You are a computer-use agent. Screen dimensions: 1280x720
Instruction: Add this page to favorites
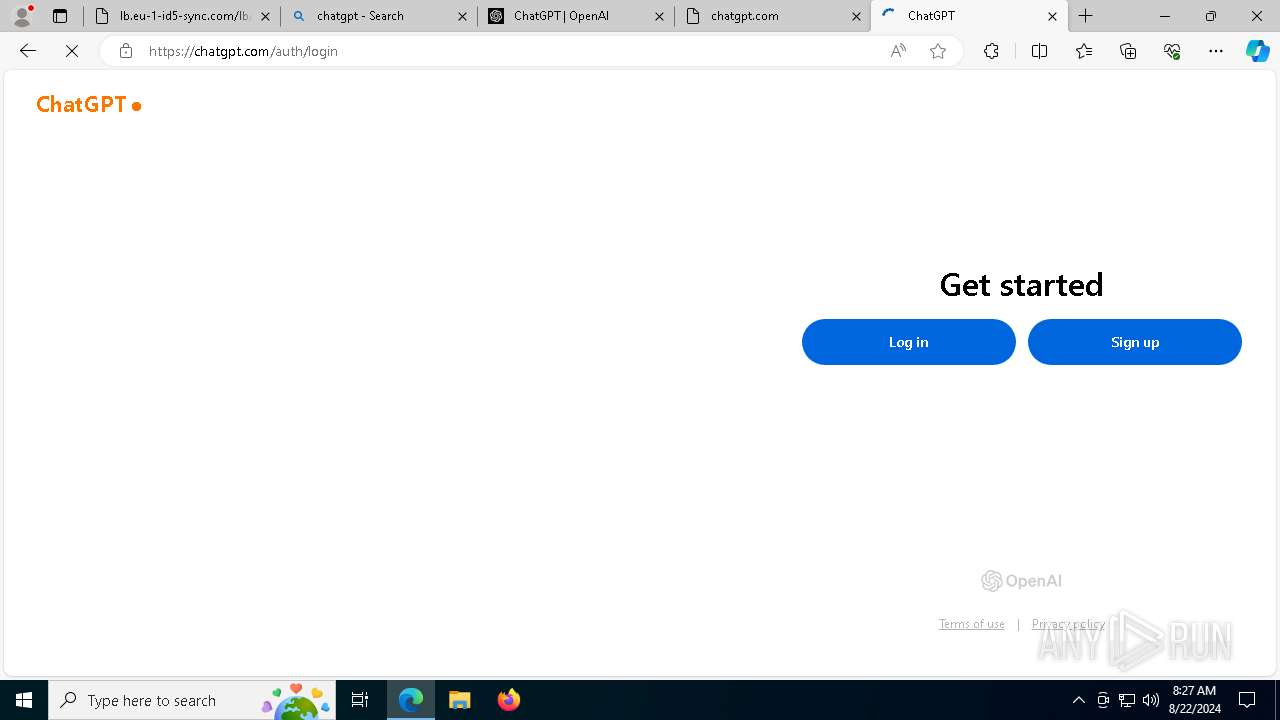click(938, 51)
